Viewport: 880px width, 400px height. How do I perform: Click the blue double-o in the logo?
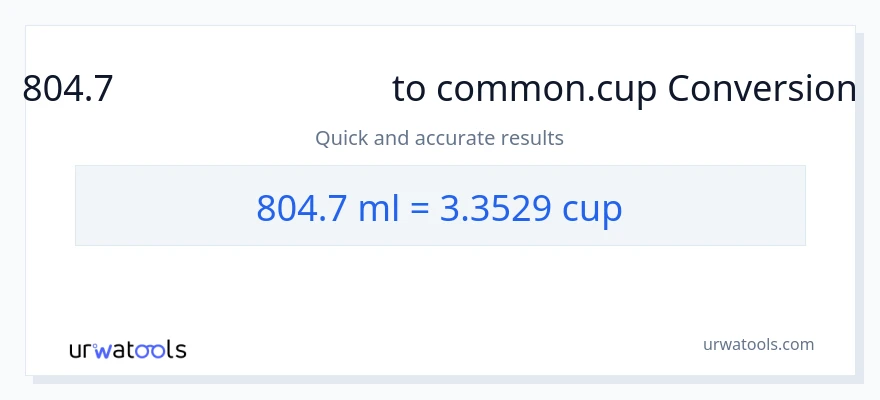click(148, 350)
